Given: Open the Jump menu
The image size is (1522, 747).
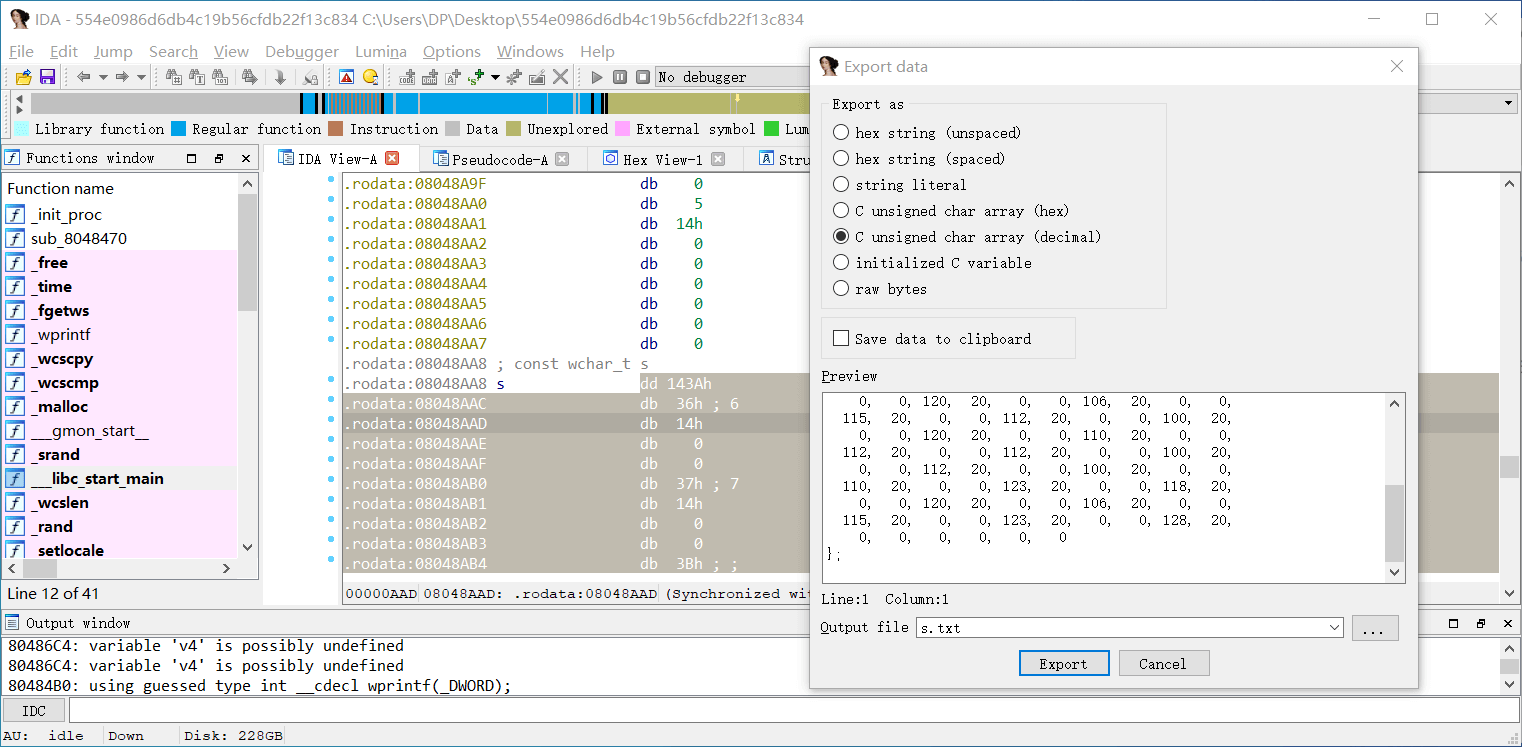Looking at the screenshot, I should click(x=113, y=51).
